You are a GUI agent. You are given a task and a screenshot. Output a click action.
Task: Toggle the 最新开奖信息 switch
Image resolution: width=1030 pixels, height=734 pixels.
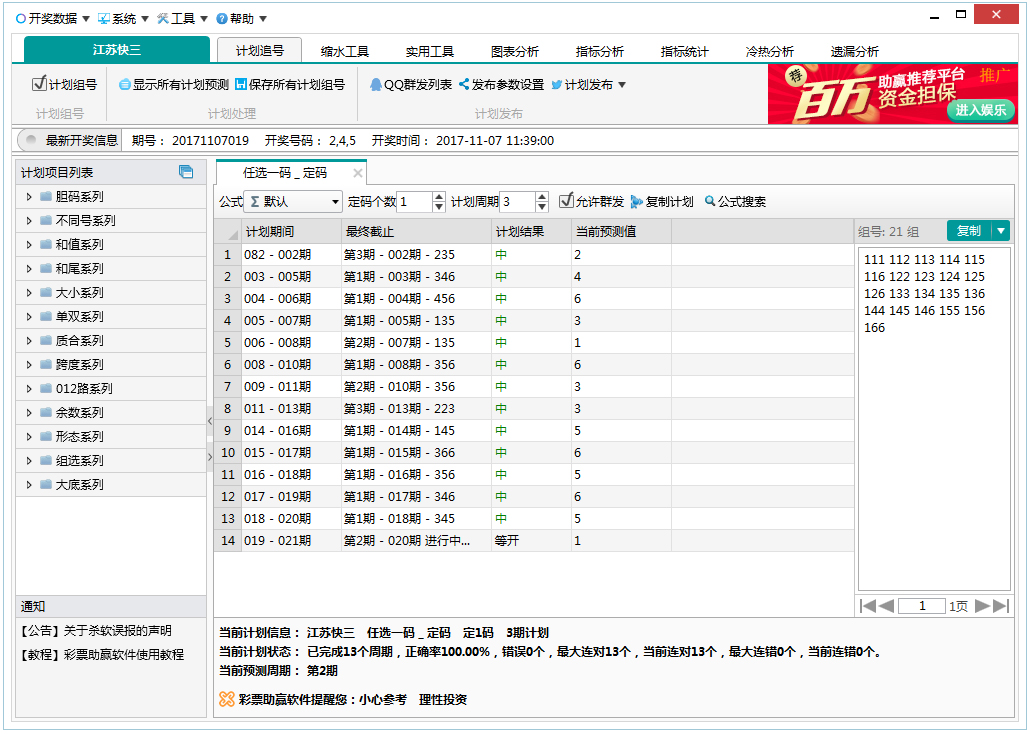[x=30, y=140]
